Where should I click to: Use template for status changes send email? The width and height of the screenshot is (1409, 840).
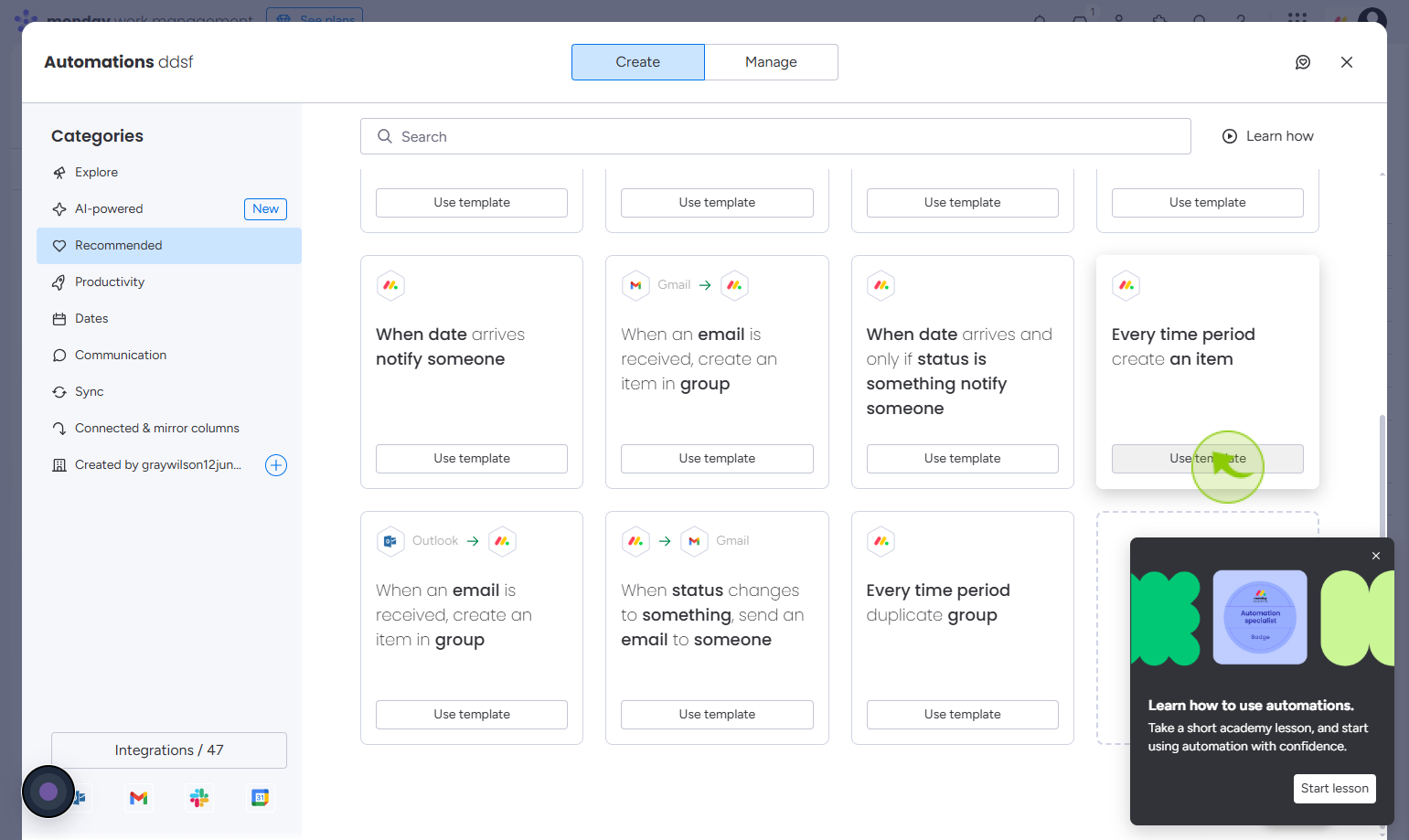pos(717,715)
